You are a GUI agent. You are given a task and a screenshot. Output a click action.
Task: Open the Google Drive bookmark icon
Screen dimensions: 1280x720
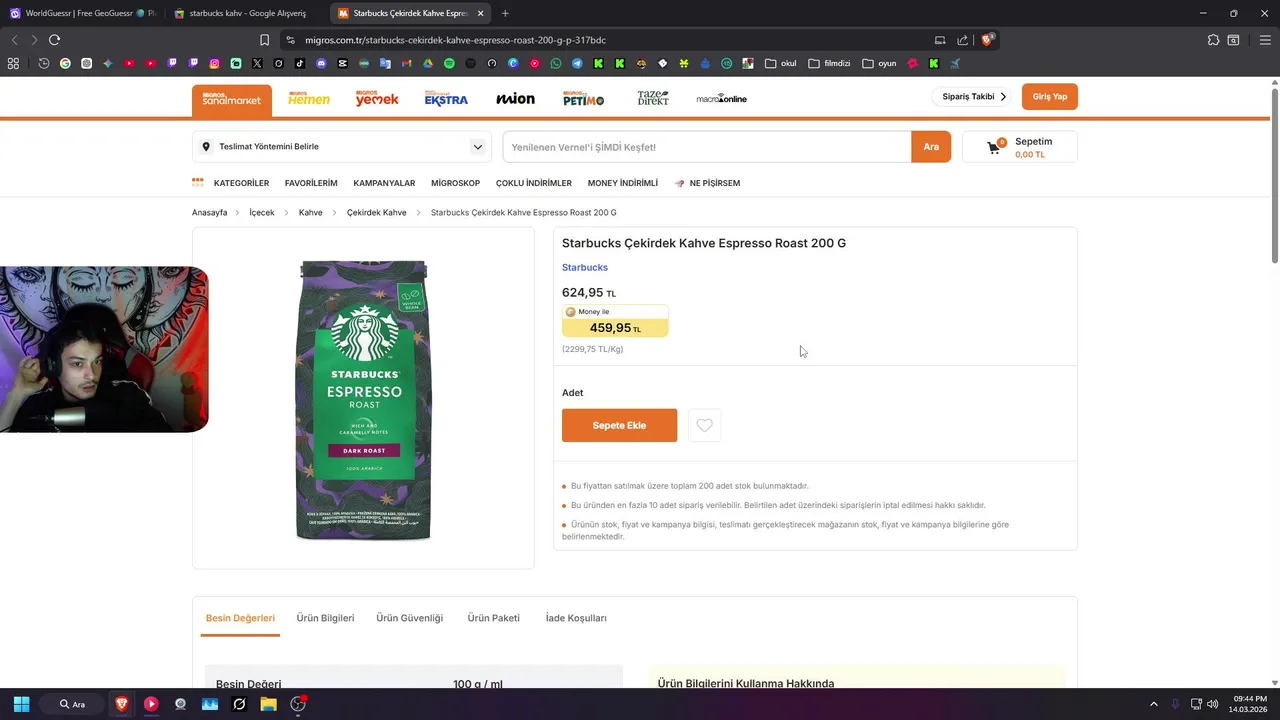(428, 63)
